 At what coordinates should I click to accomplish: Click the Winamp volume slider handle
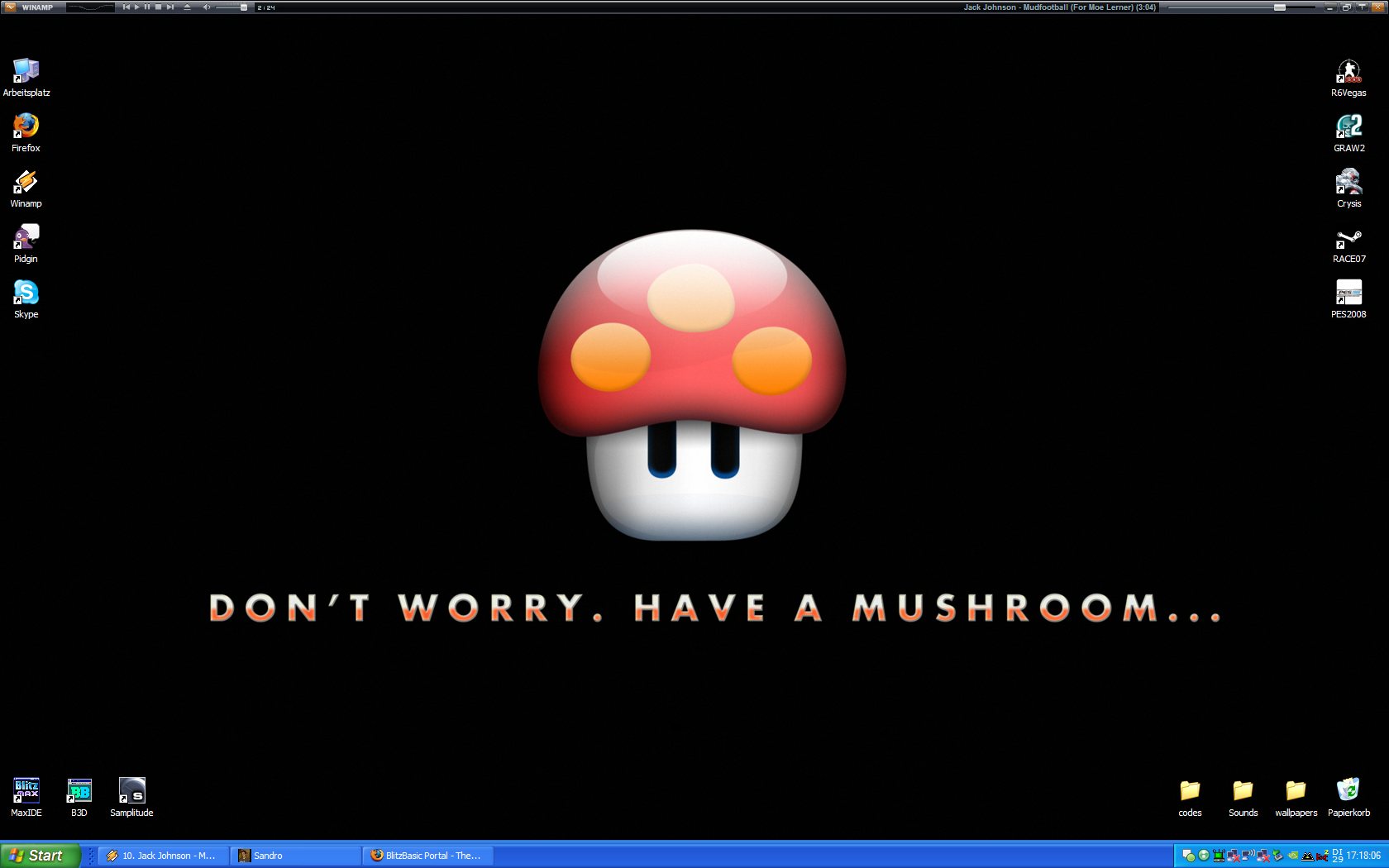243,7
